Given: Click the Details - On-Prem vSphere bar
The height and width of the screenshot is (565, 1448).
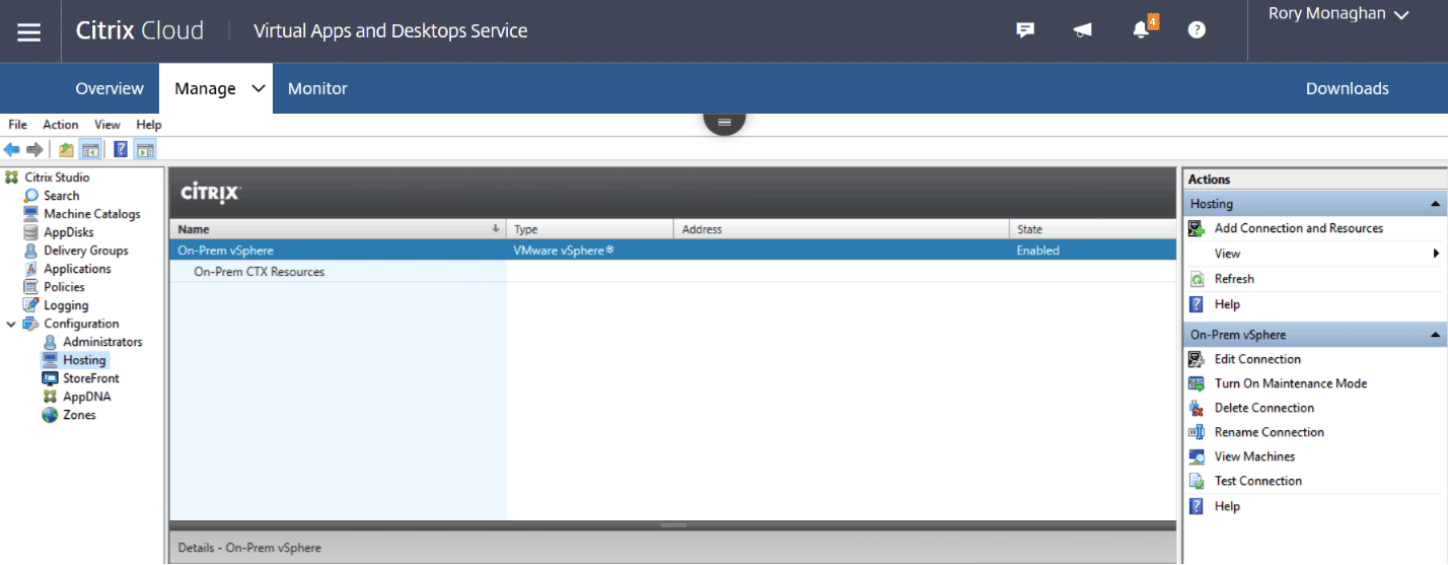Looking at the screenshot, I should click(673, 548).
